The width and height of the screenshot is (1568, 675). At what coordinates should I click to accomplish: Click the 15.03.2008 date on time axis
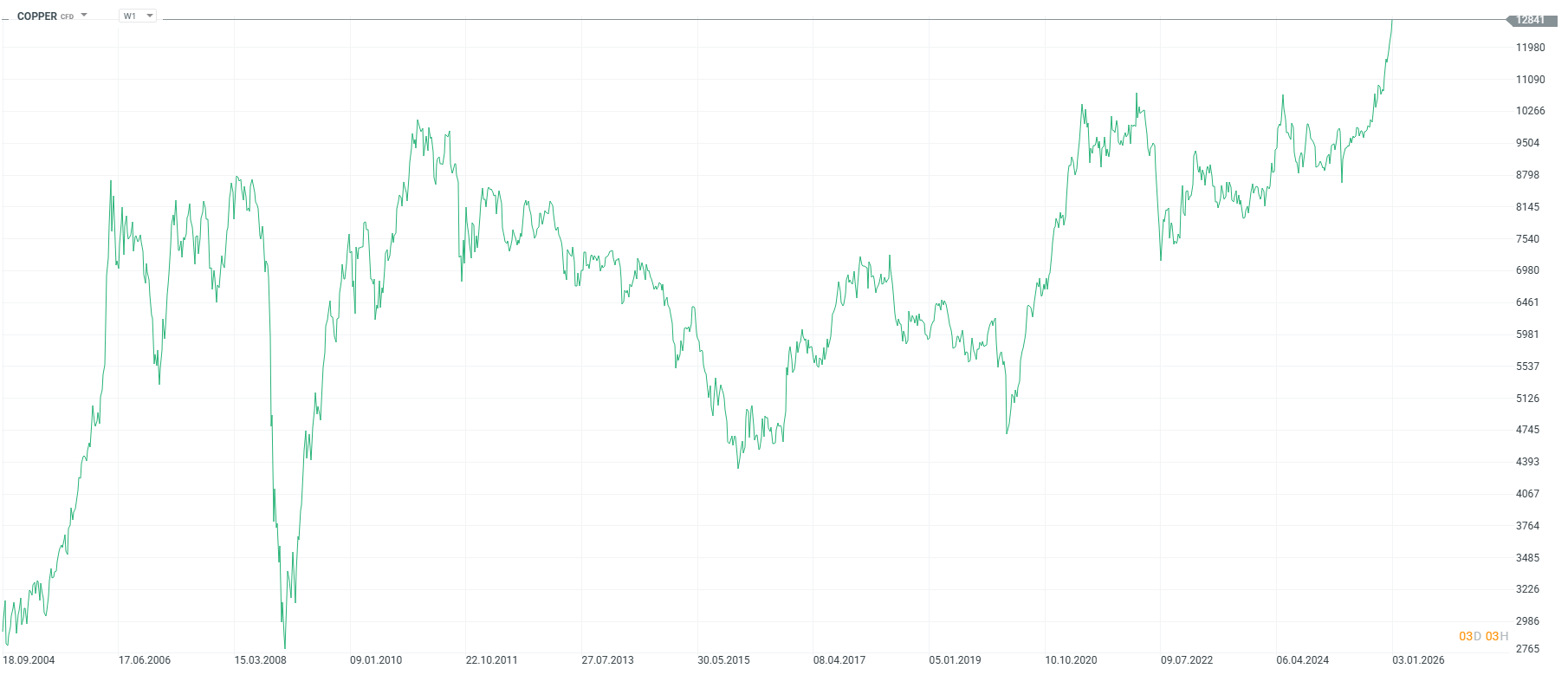(x=260, y=660)
